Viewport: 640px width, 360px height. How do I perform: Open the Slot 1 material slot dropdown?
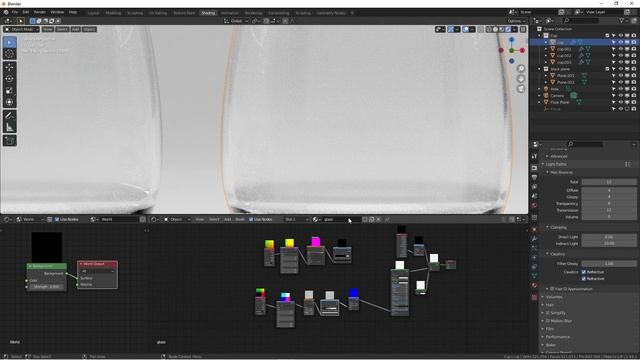click(297, 220)
